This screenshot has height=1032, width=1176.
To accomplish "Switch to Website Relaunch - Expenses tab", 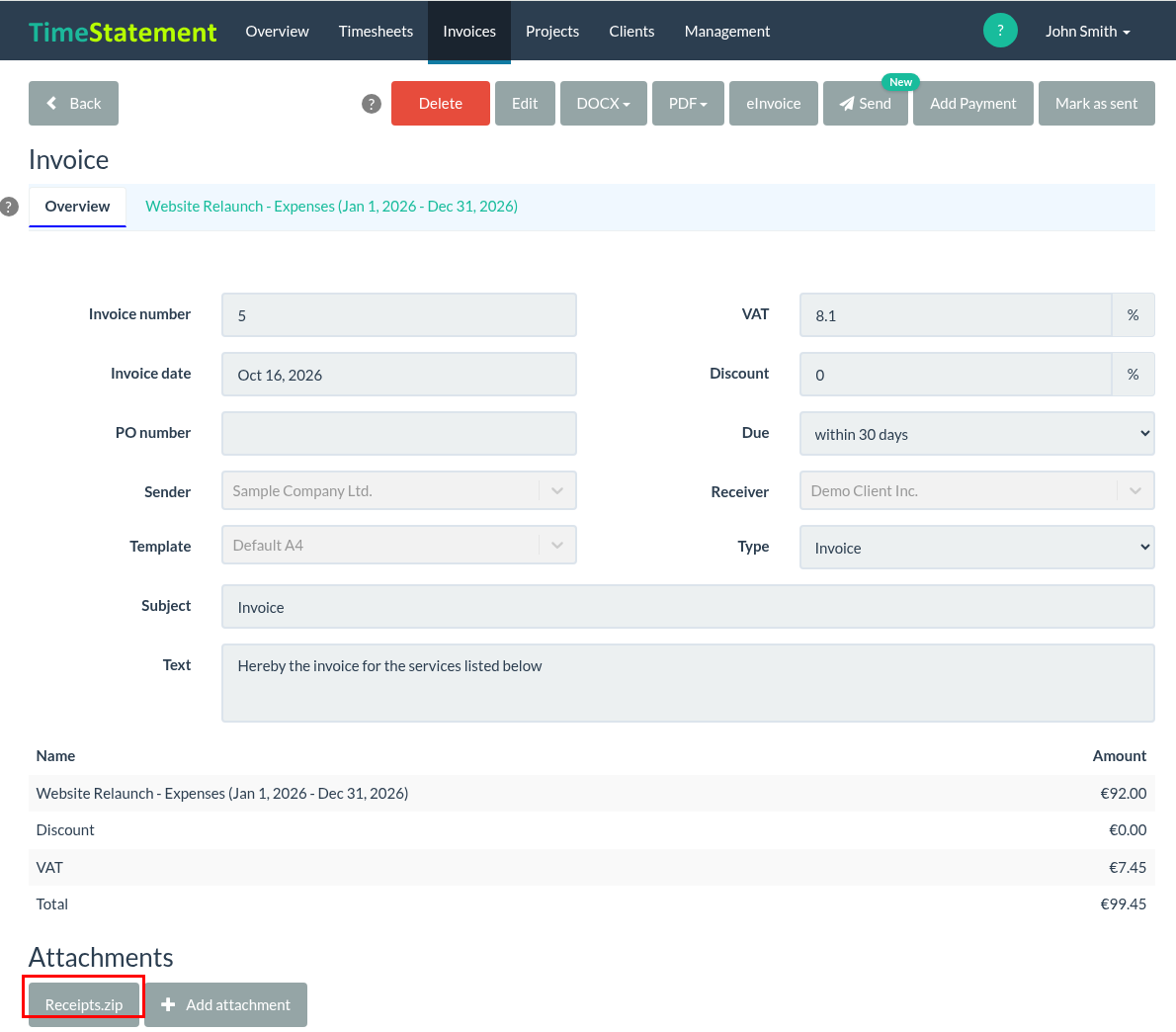I will pyautogui.click(x=331, y=207).
